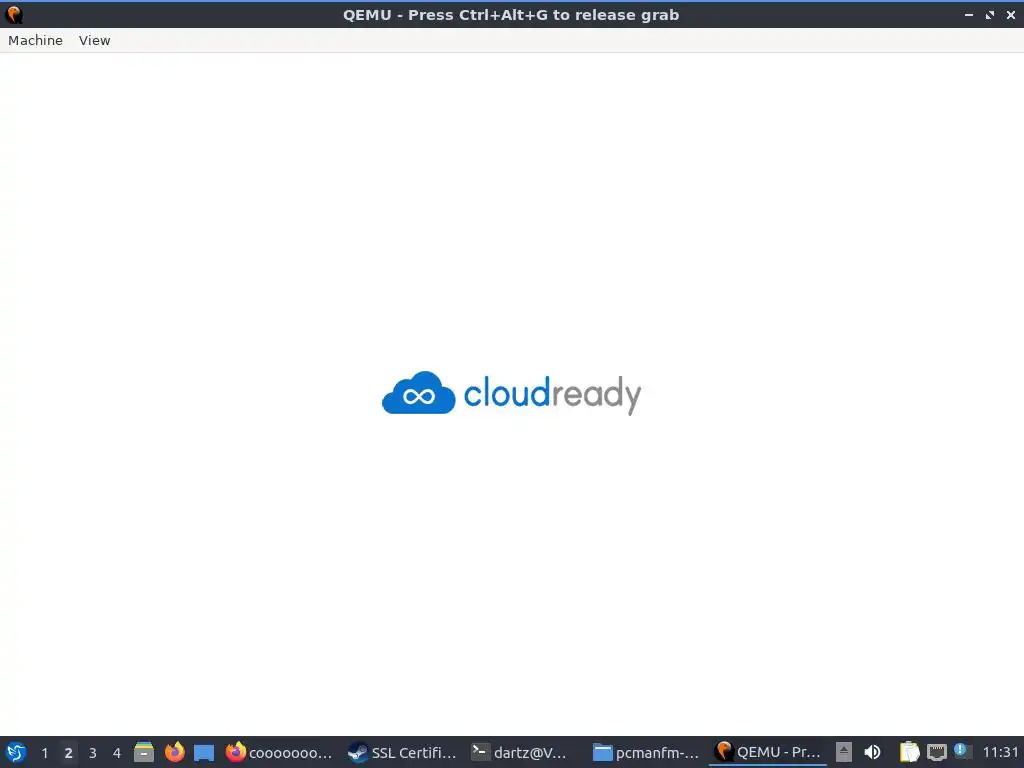
Task: Minimize the QEMU window
Action: click(969, 14)
